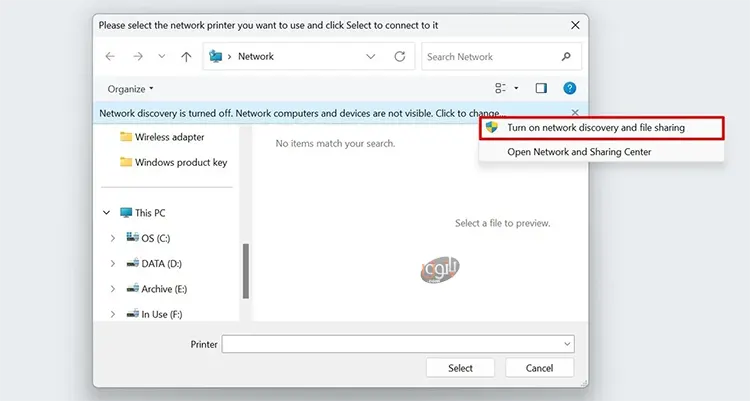
Task: Open Help with the question mark icon
Action: tap(569, 88)
